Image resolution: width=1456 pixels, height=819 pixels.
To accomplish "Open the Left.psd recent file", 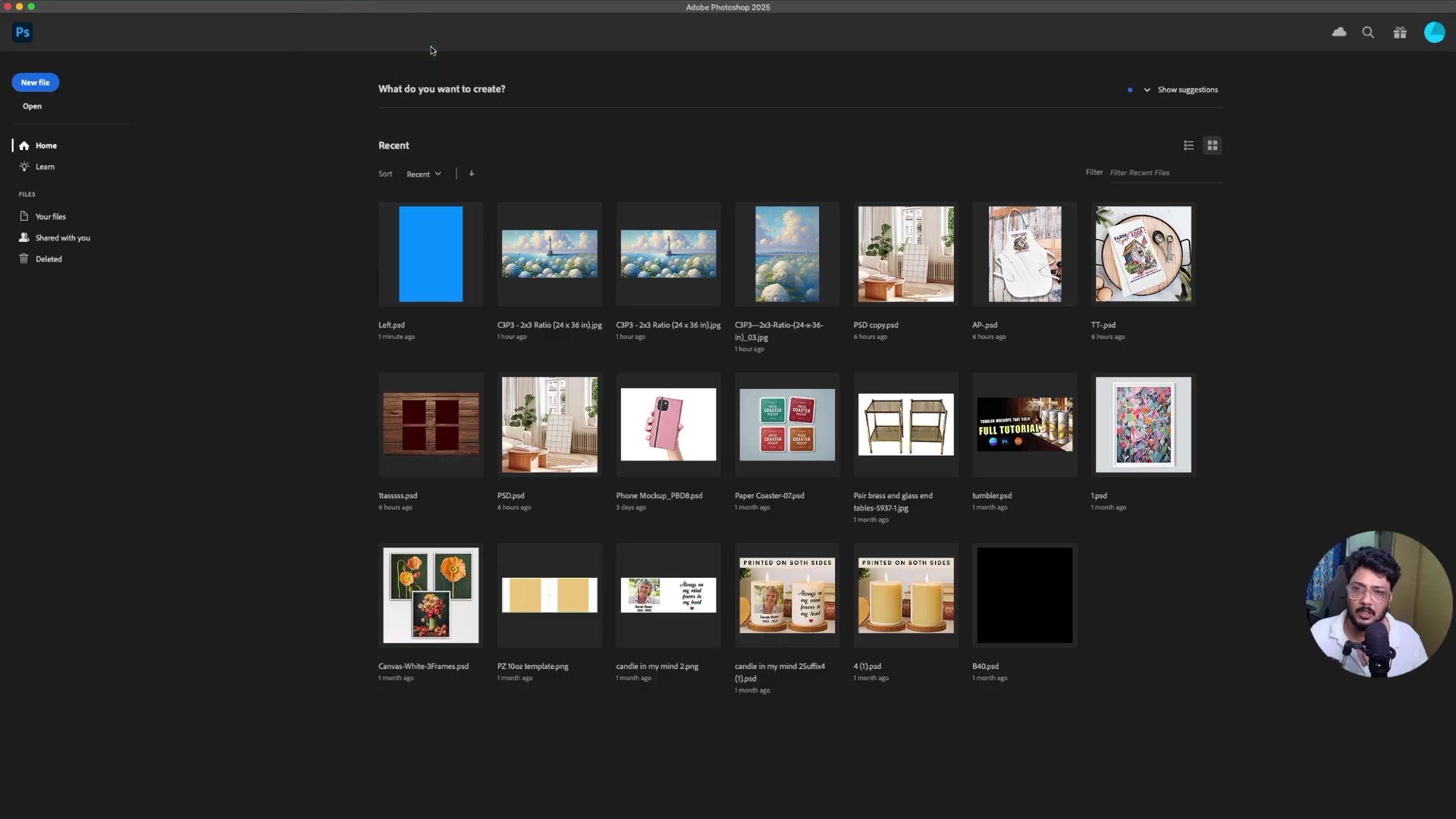I will [430, 254].
